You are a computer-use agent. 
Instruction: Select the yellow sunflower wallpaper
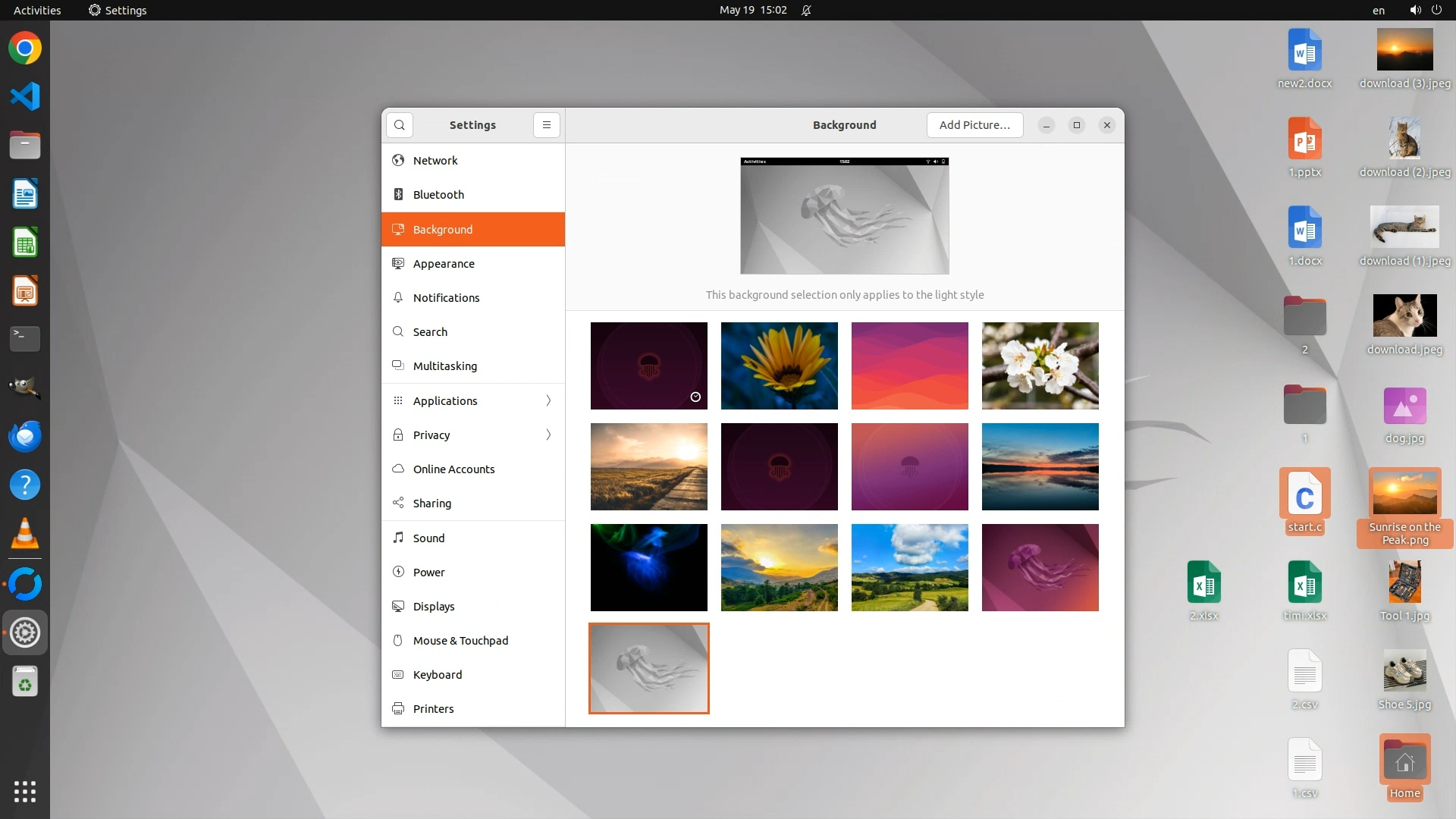click(x=779, y=366)
